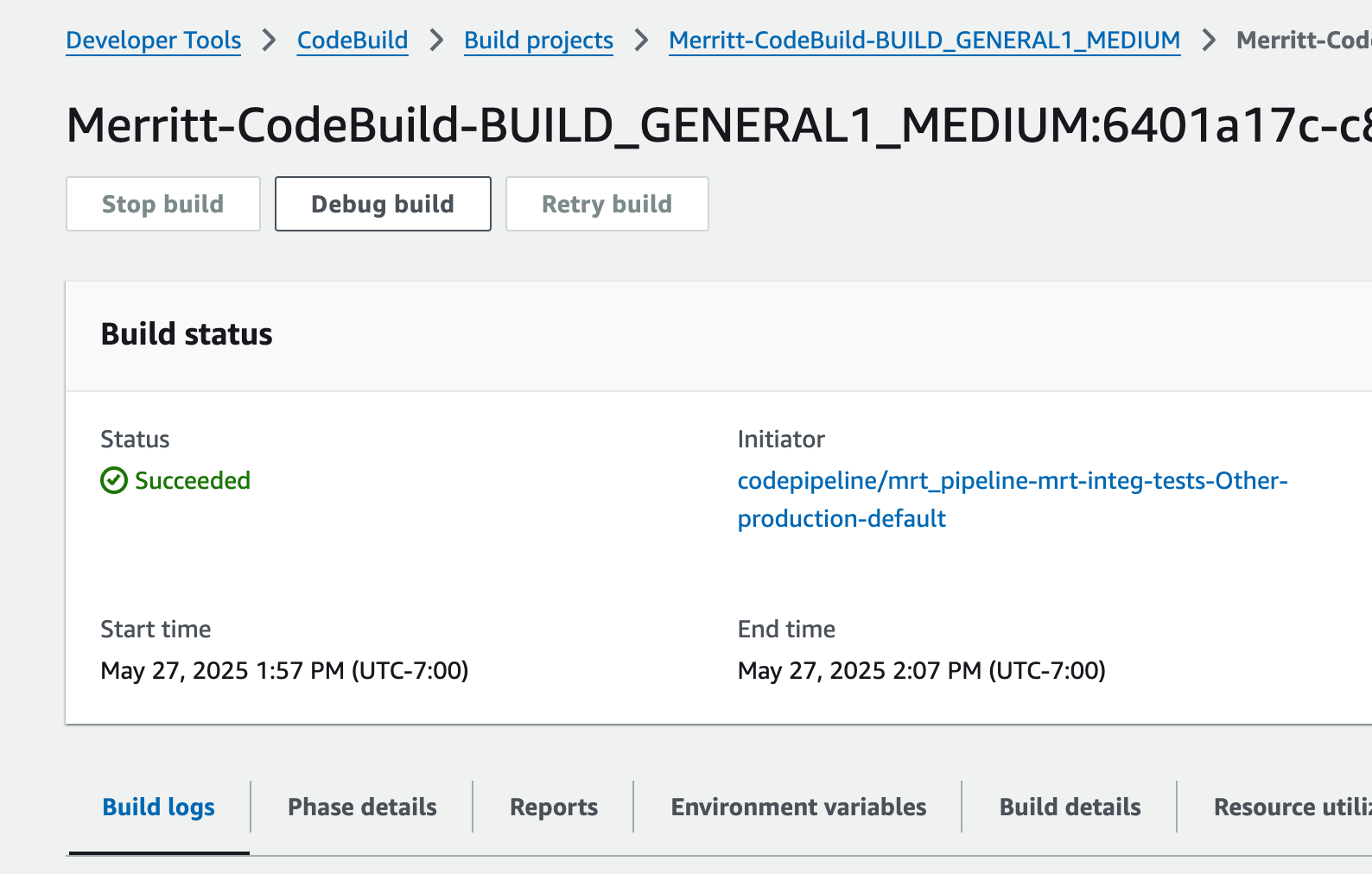Open Merritt-CodeBuild-BUILD_GENERAL1_MEDIUM breadcrumb link
The width and height of the screenshot is (1372, 874).
coord(924,41)
